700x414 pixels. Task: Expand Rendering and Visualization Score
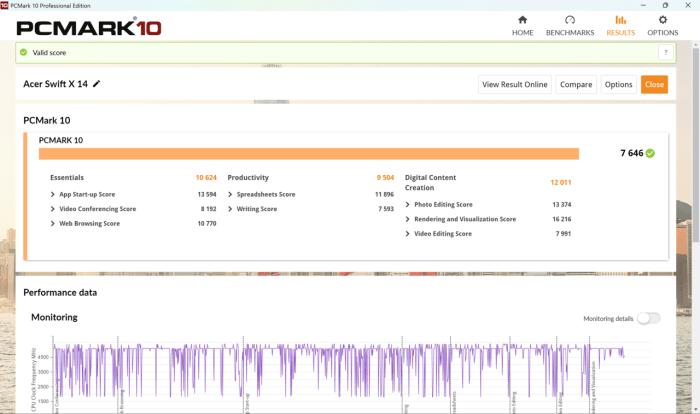tap(407, 219)
